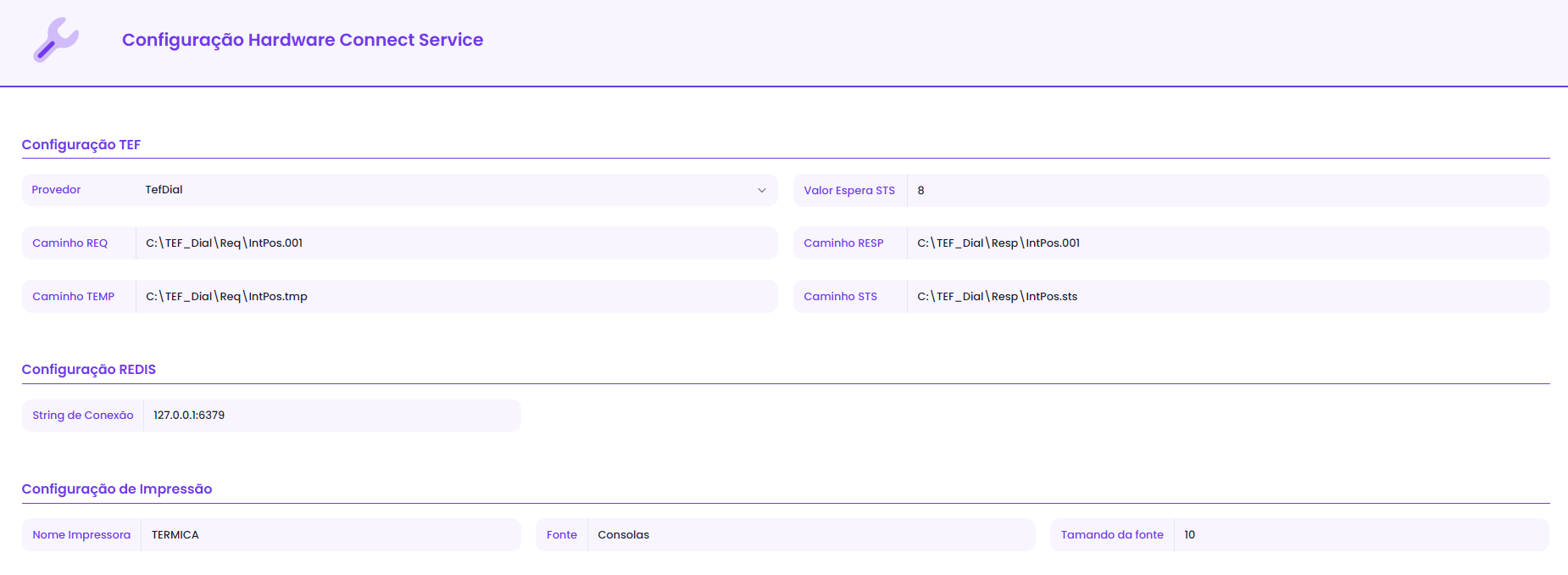
Task: Click the wrench icon in the header
Action: [56, 40]
